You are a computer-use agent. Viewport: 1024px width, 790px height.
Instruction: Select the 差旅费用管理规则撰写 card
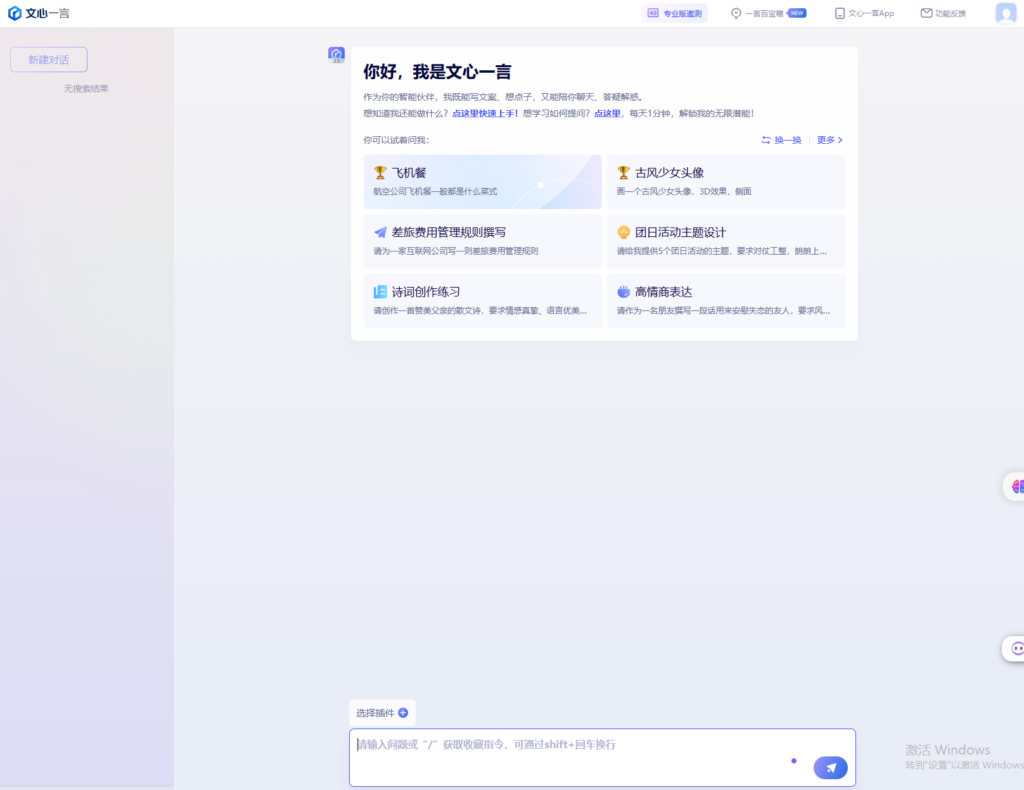tap(483, 241)
